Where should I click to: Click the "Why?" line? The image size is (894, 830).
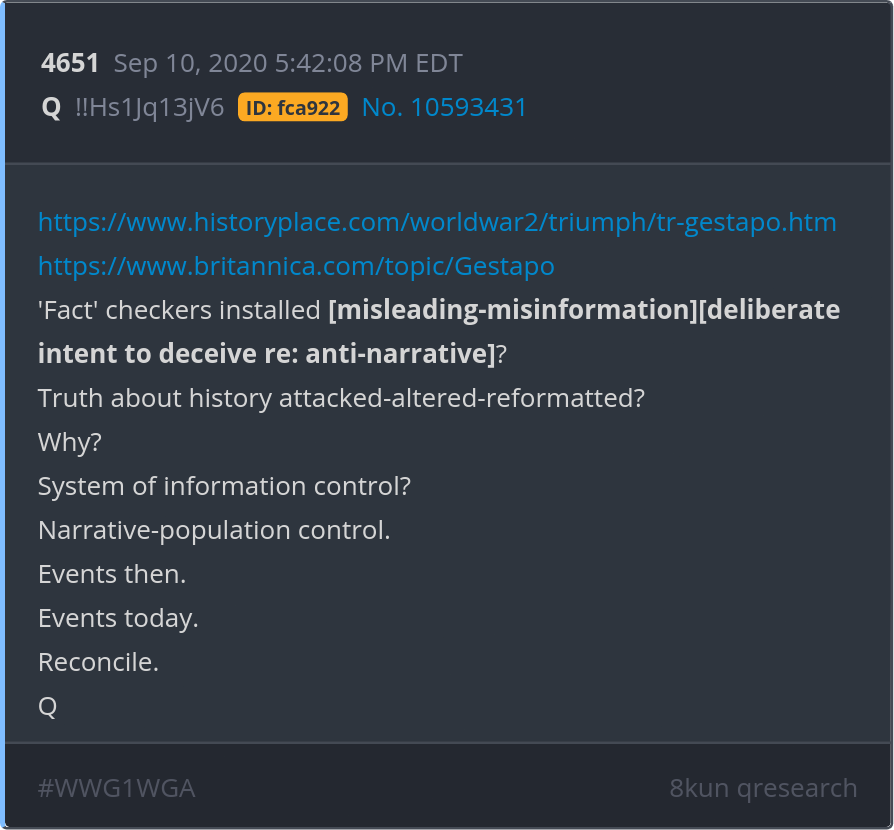pos(70,442)
